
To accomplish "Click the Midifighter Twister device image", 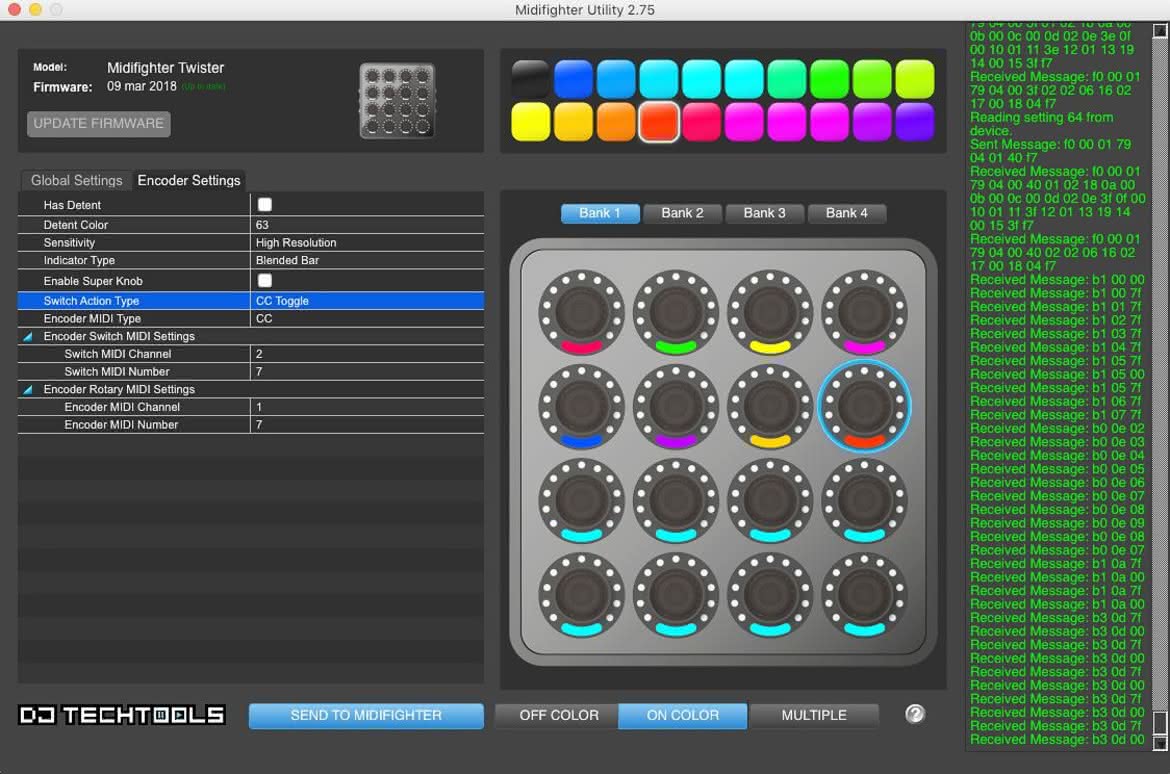I will 397,101.
